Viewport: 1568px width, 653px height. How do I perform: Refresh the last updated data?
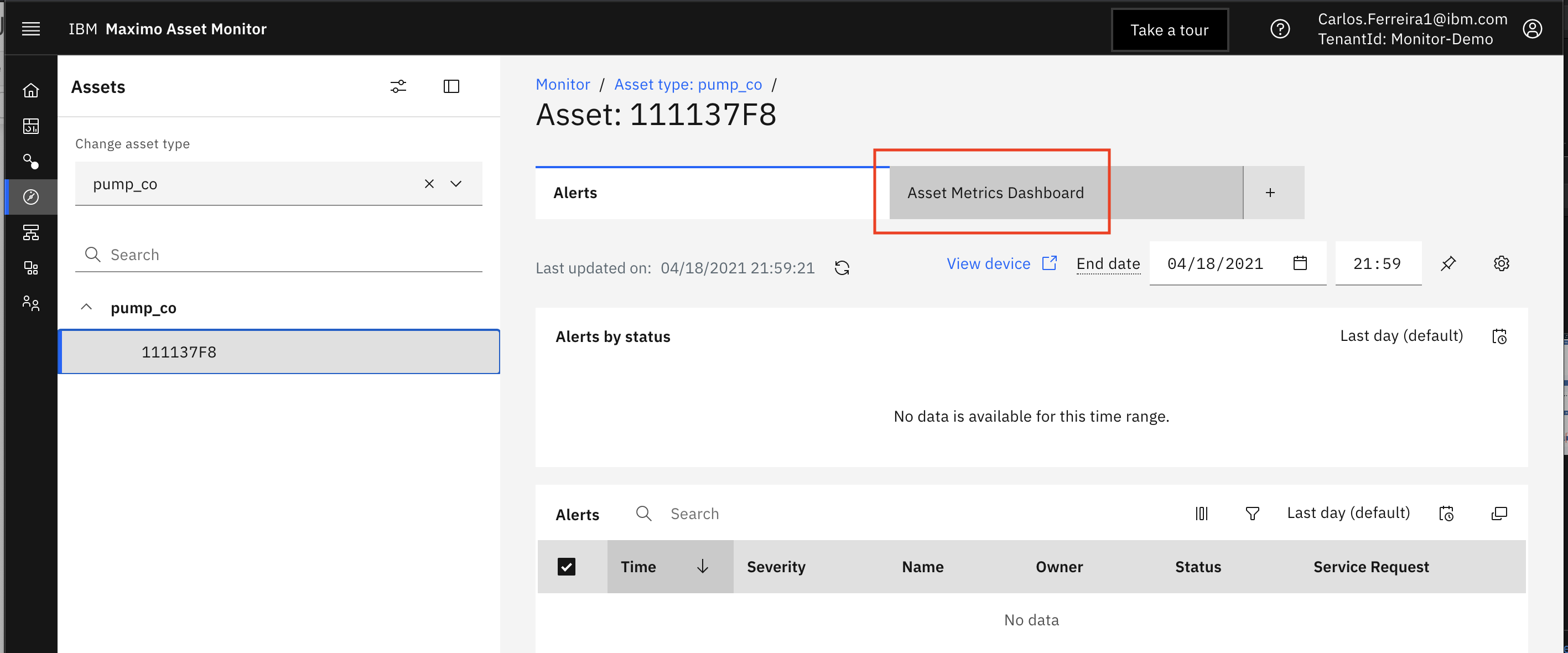click(x=842, y=268)
